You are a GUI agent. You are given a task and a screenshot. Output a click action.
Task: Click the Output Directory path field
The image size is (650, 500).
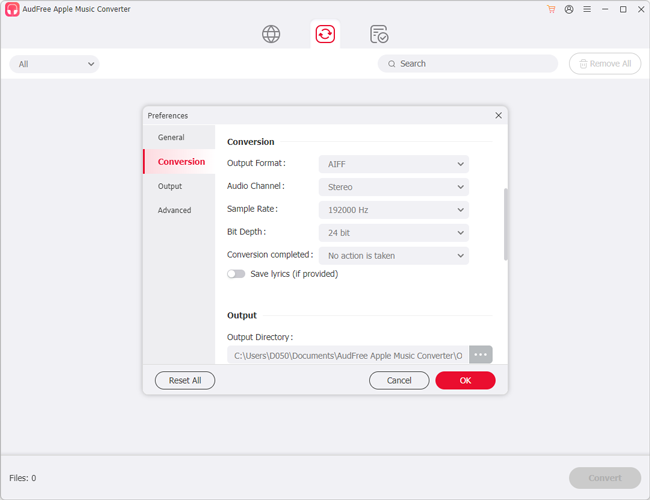pyautogui.click(x=348, y=355)
